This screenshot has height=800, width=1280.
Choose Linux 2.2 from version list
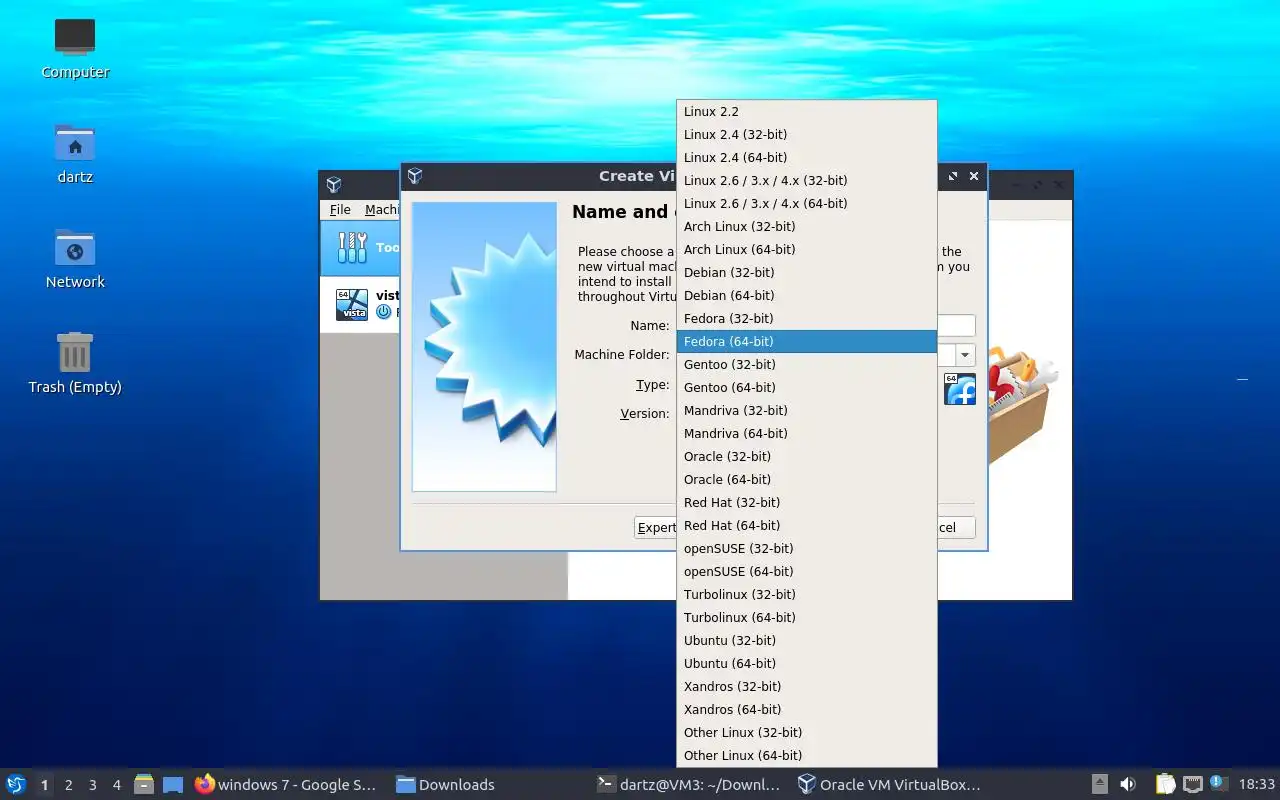click(807, 111)
